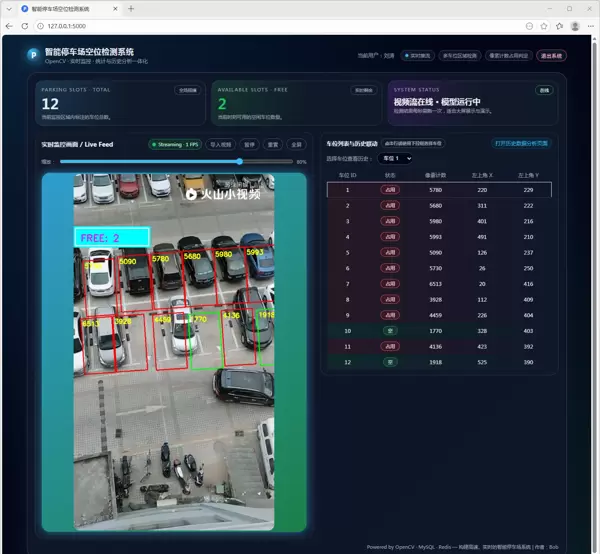The width and height of the screenshot is (600, 554).
Task: Open the browser three-dot settings menu
Action: pyautogui.click(x=587, y=25)
